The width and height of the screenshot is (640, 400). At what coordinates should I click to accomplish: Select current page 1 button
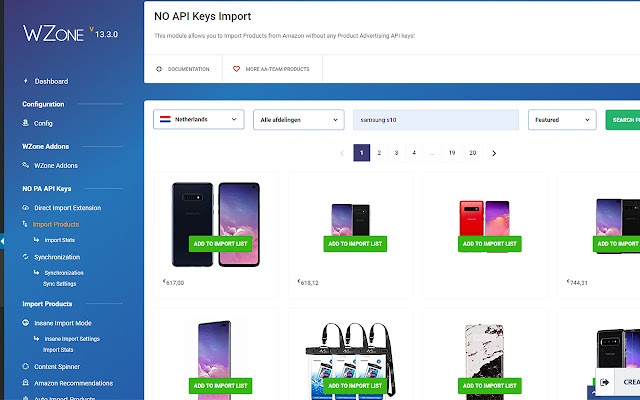click(x=362, y=153)
